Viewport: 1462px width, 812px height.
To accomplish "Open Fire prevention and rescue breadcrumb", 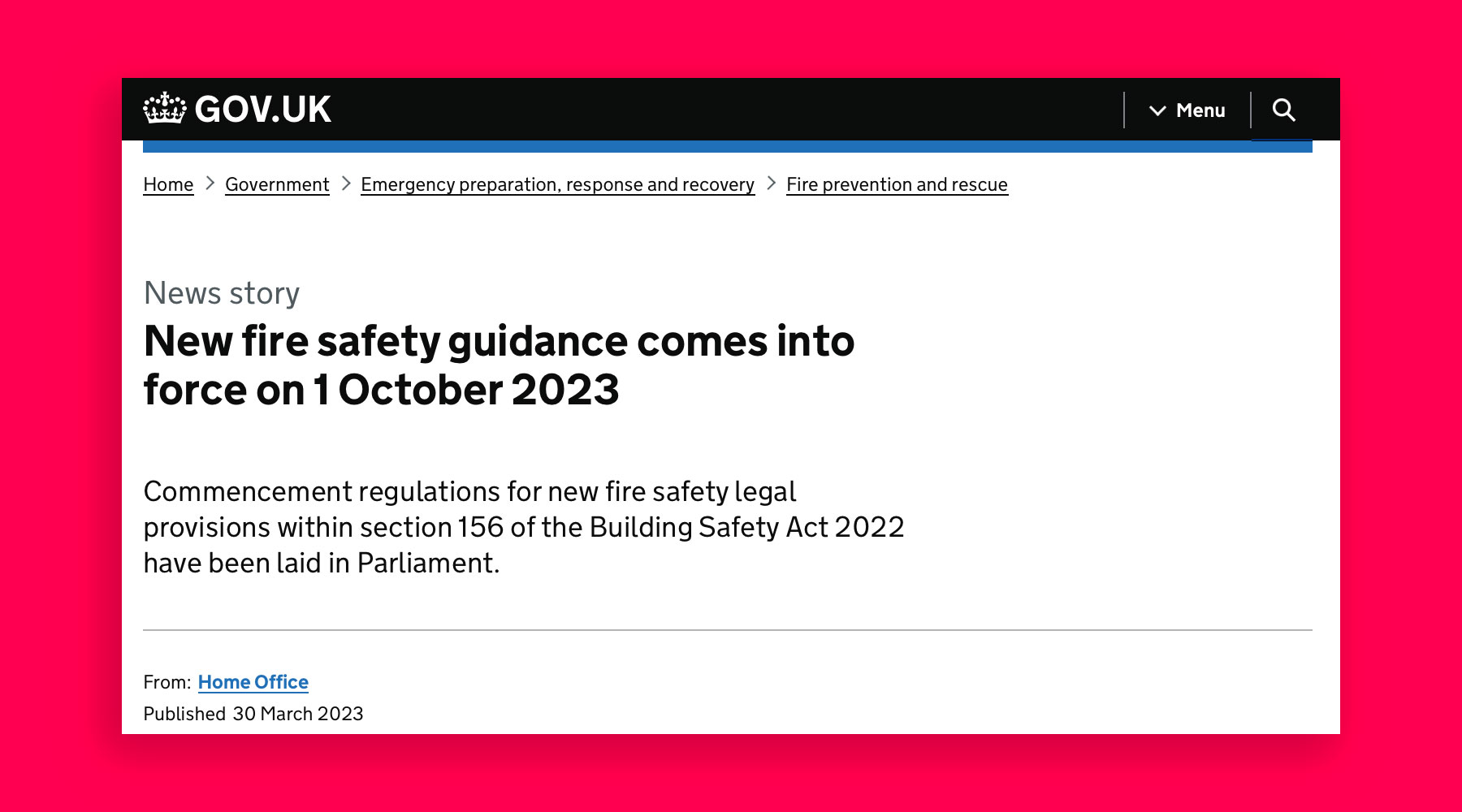I will pyautogui.click(x=897, y=184).
